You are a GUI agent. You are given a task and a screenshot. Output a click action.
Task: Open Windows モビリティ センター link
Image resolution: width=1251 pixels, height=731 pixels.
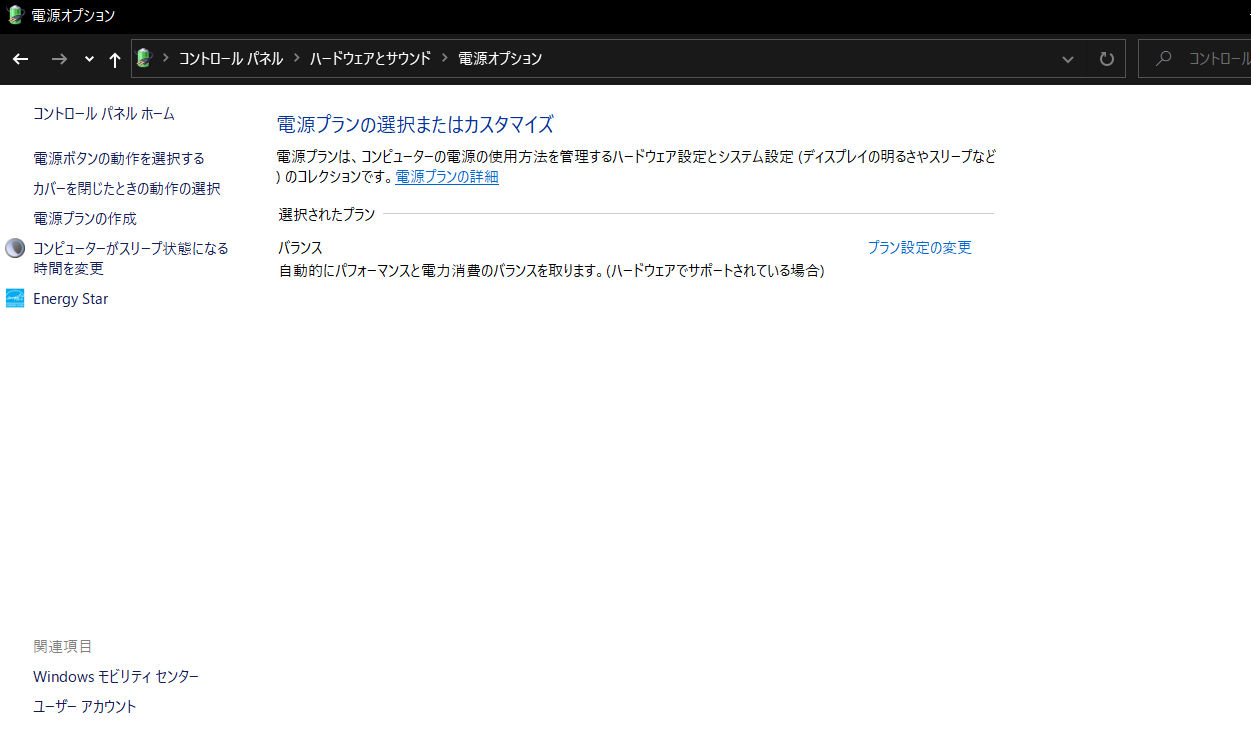pyautogui.click(x=116, y=677)
